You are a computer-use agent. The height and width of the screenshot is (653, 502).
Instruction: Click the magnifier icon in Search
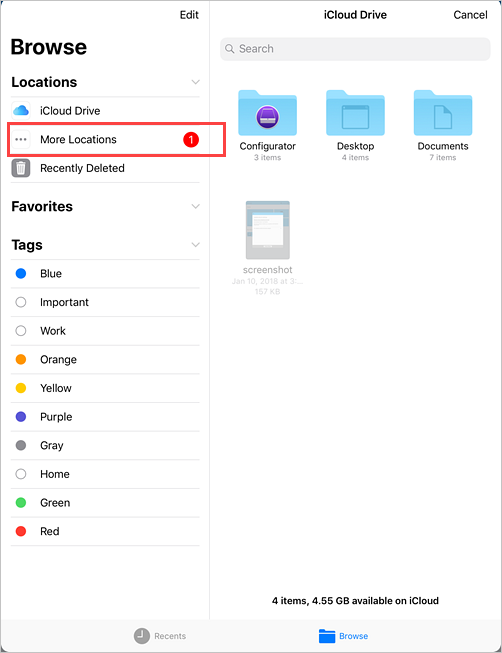(x=230, y=49)
